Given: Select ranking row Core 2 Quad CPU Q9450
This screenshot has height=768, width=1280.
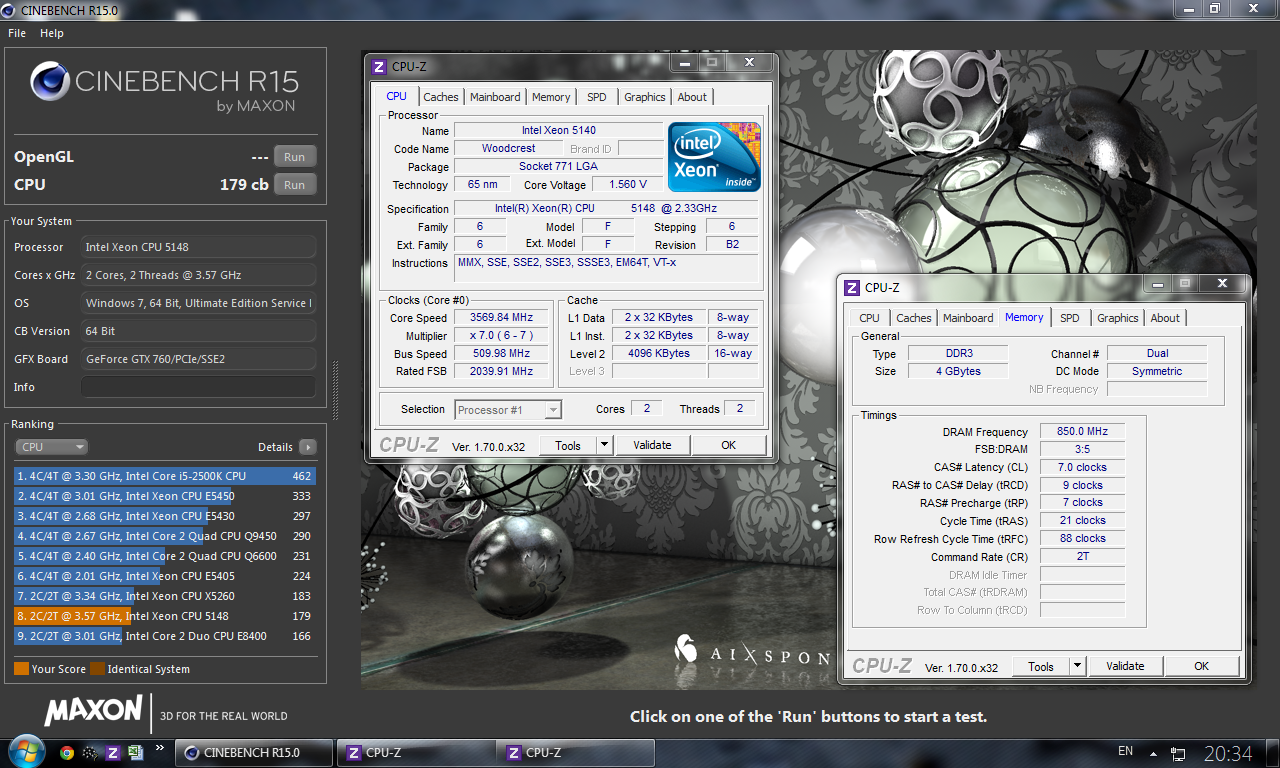Looking at the screenshot, I should coord(165,536).
